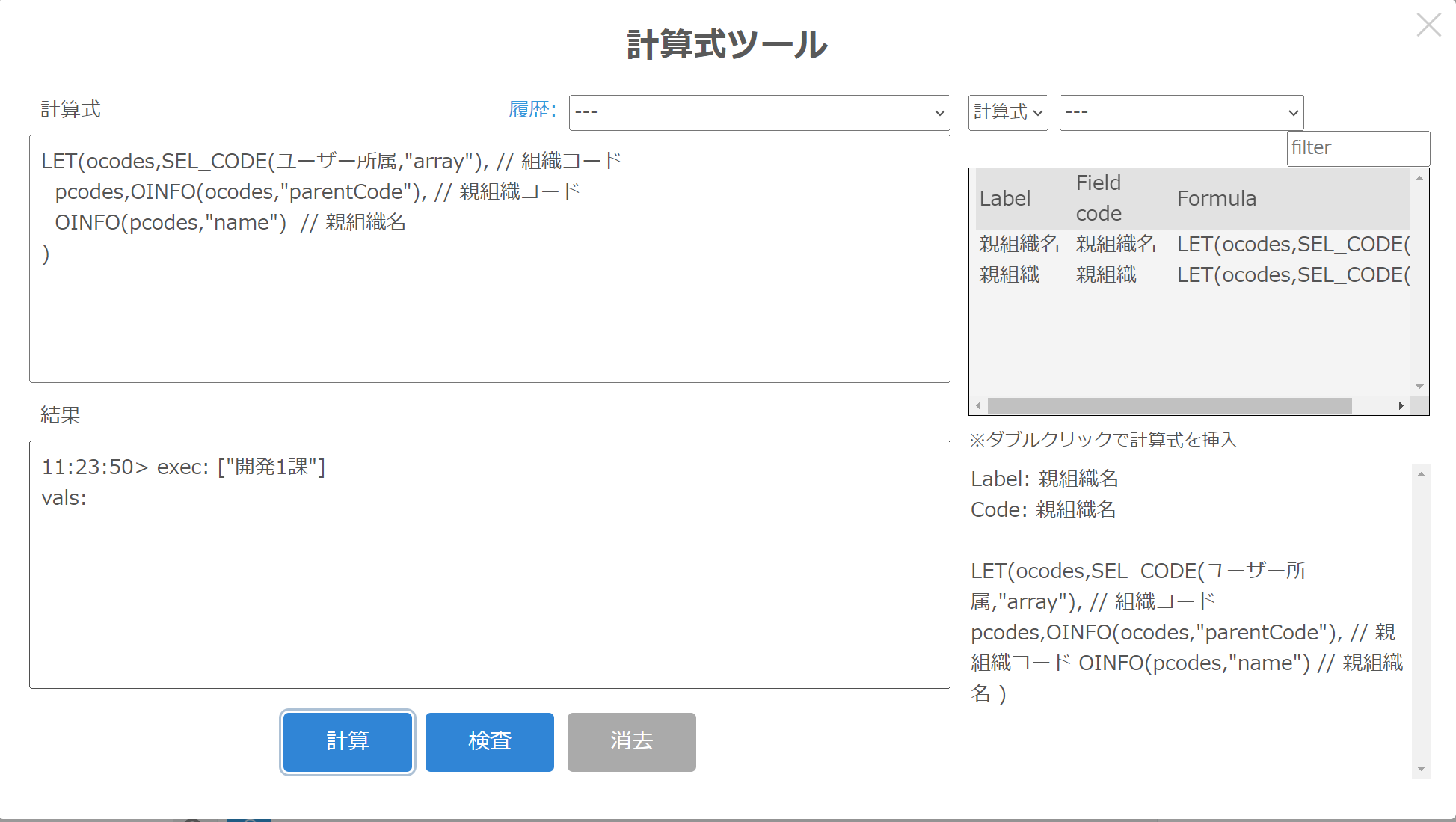This screenshot has width=1456, height=822.
Task: Click the Field code column header
Action: pyautogui.click(x=1099, y=199)
